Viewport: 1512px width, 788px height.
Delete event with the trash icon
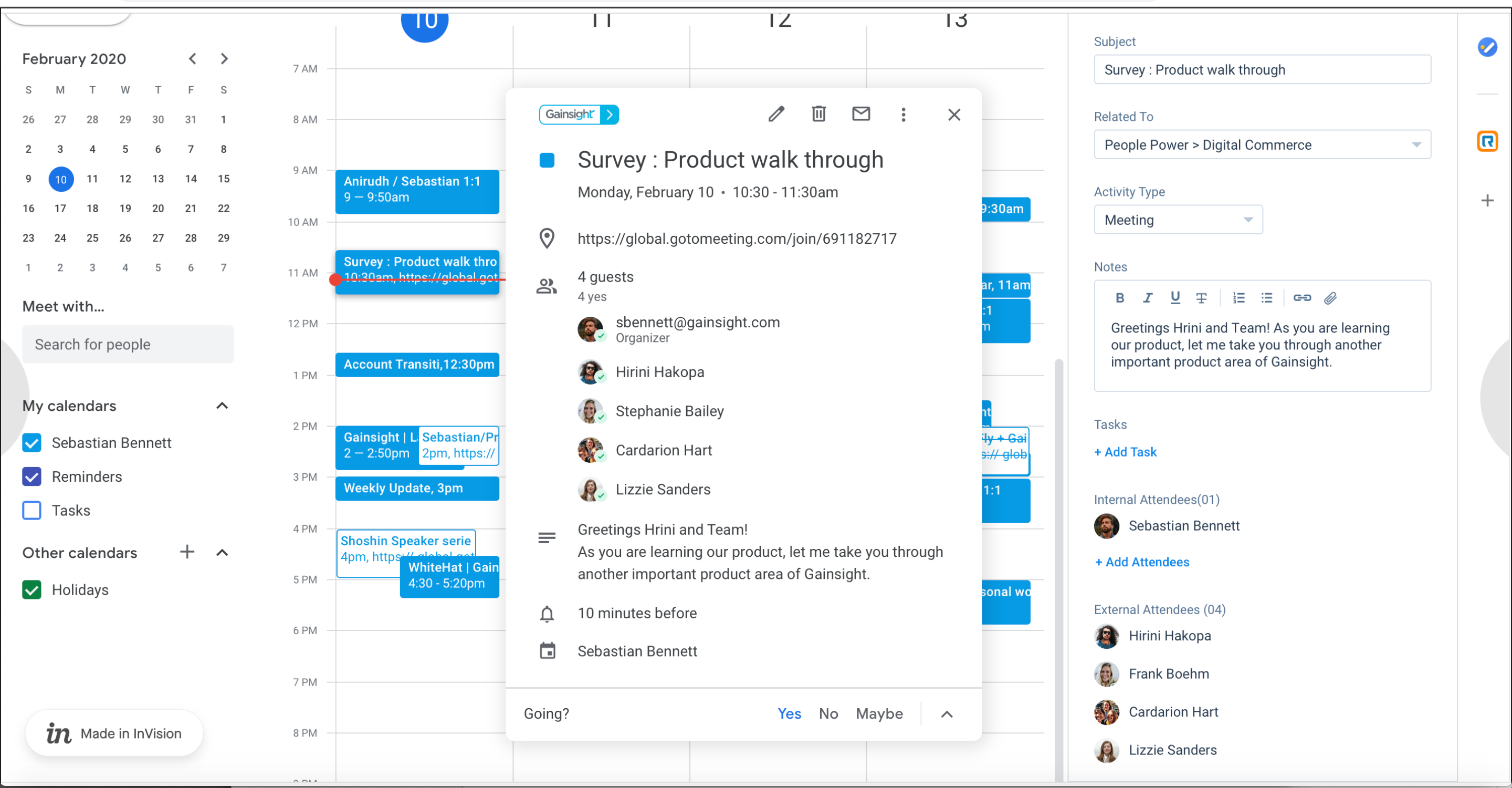pos(818,114)
